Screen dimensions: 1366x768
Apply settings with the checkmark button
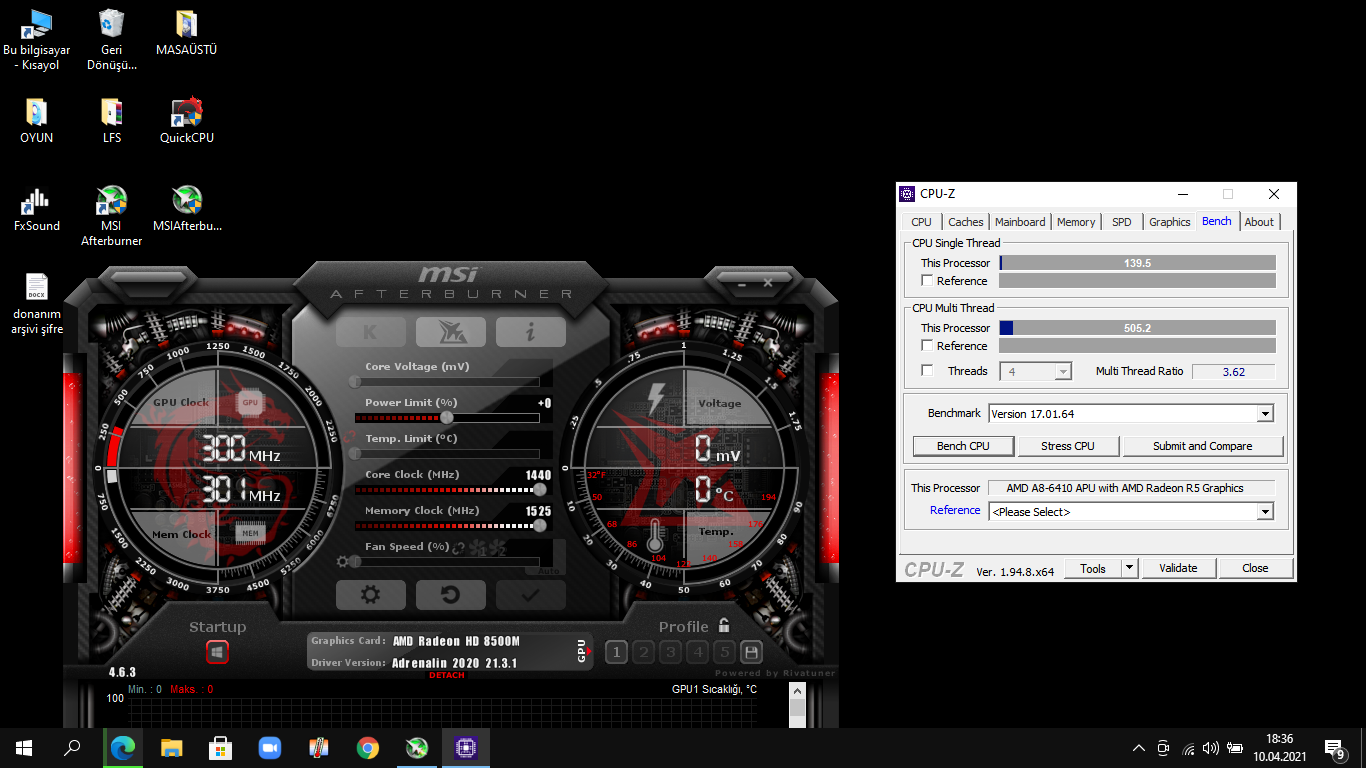[x=531, y=595]
